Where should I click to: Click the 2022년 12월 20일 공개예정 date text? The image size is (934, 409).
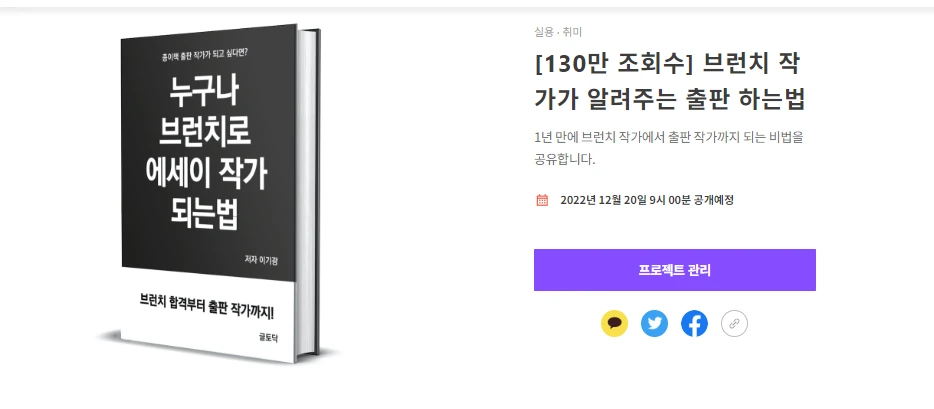point(647,200)
